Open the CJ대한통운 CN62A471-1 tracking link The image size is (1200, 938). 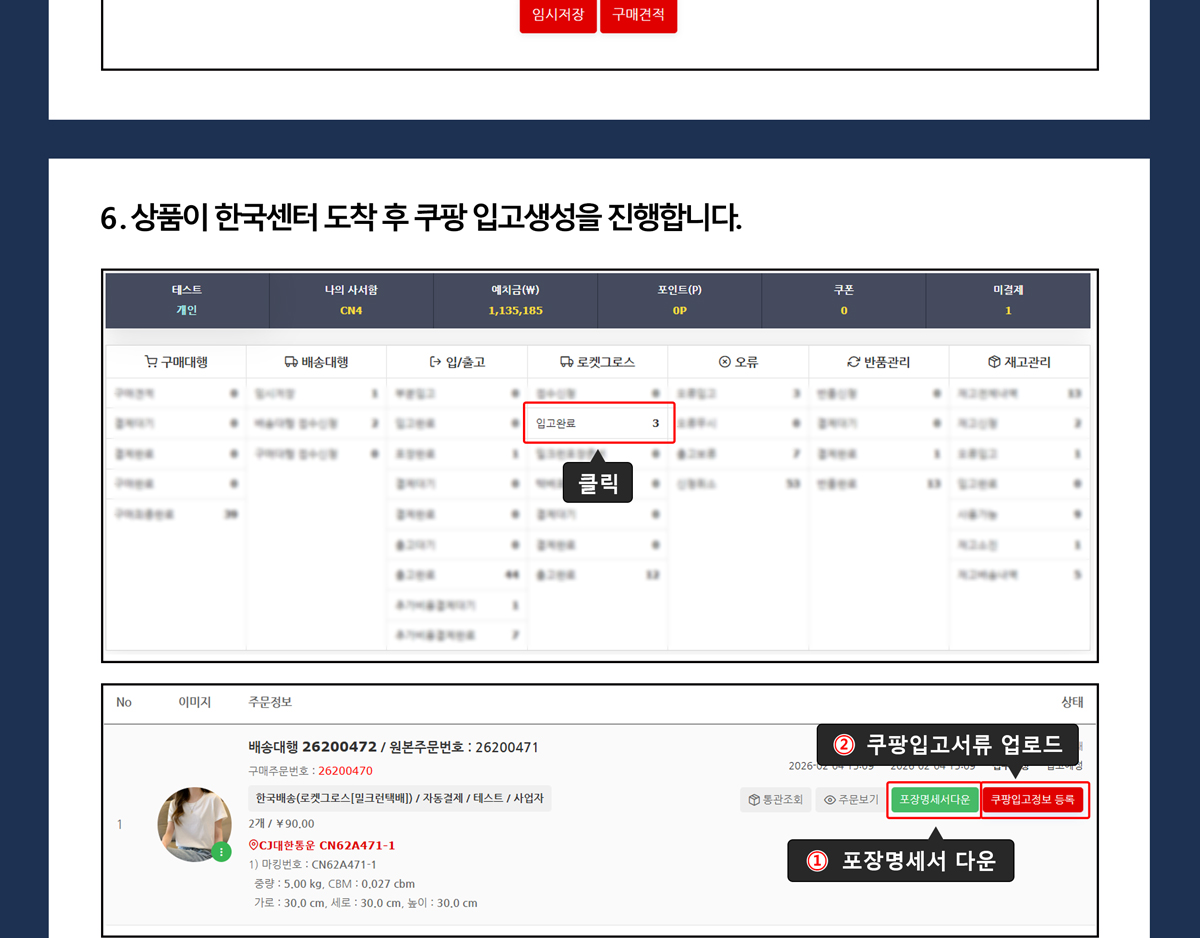[x=327, y=846]
